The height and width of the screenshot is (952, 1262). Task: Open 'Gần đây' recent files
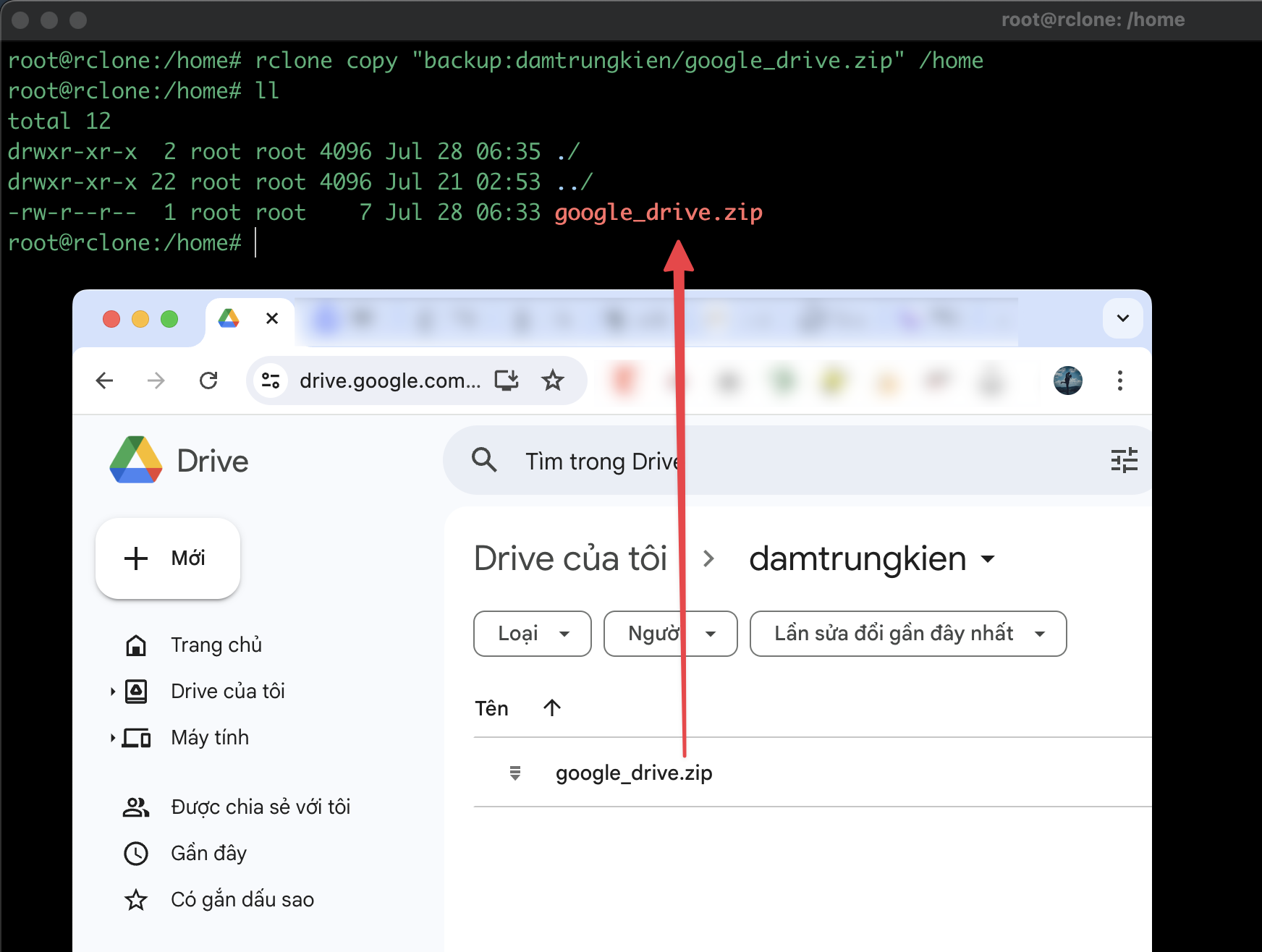coord(208,854)
